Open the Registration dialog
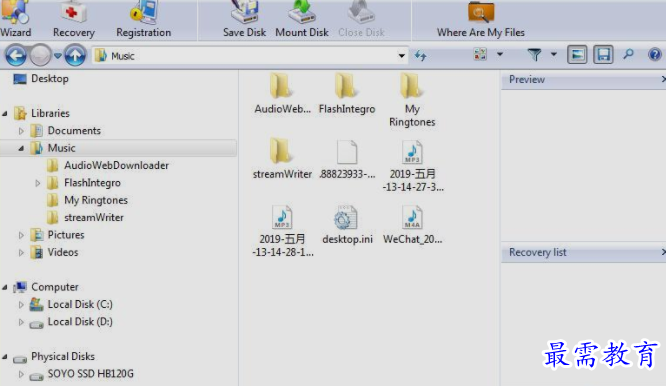This screenshot has width=666, height=386. click(x=144, y=20)
